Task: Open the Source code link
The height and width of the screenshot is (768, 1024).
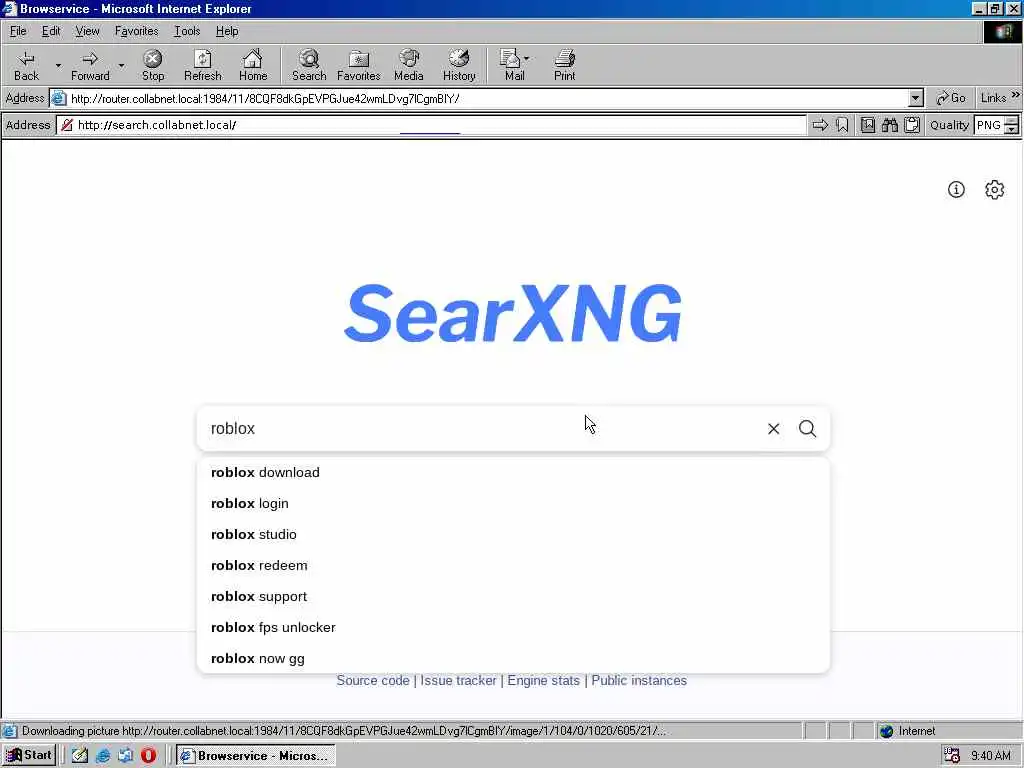Action: 373,680
